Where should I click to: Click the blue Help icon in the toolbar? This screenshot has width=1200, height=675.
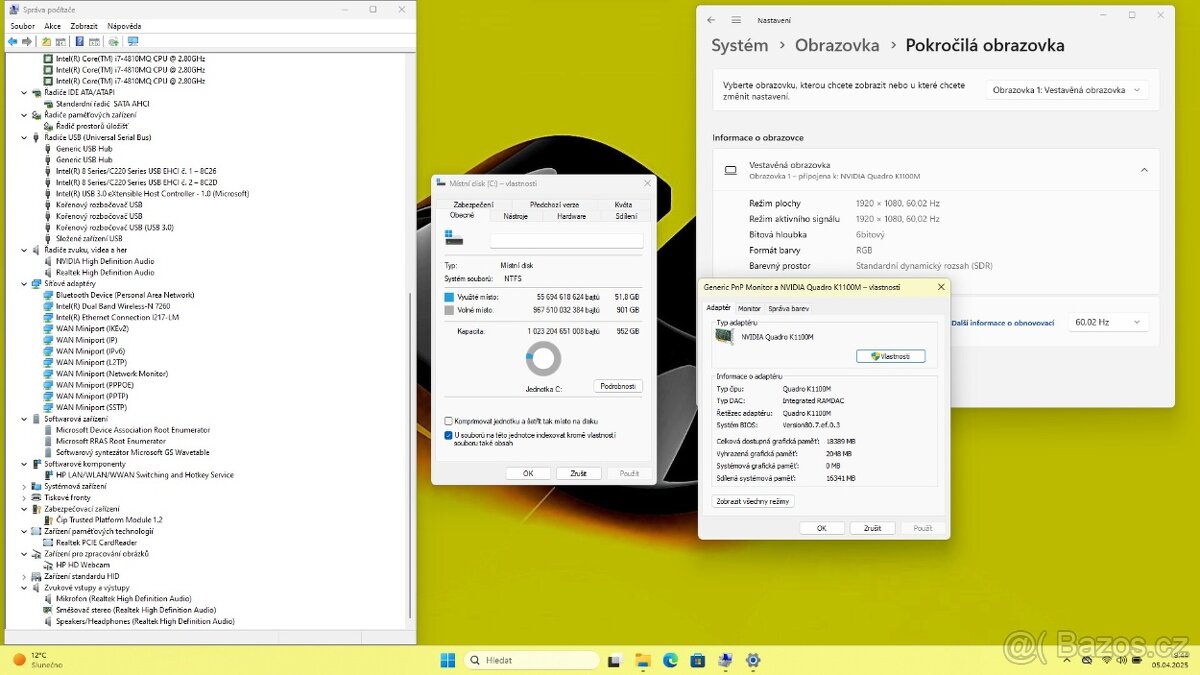coord(79,42)
